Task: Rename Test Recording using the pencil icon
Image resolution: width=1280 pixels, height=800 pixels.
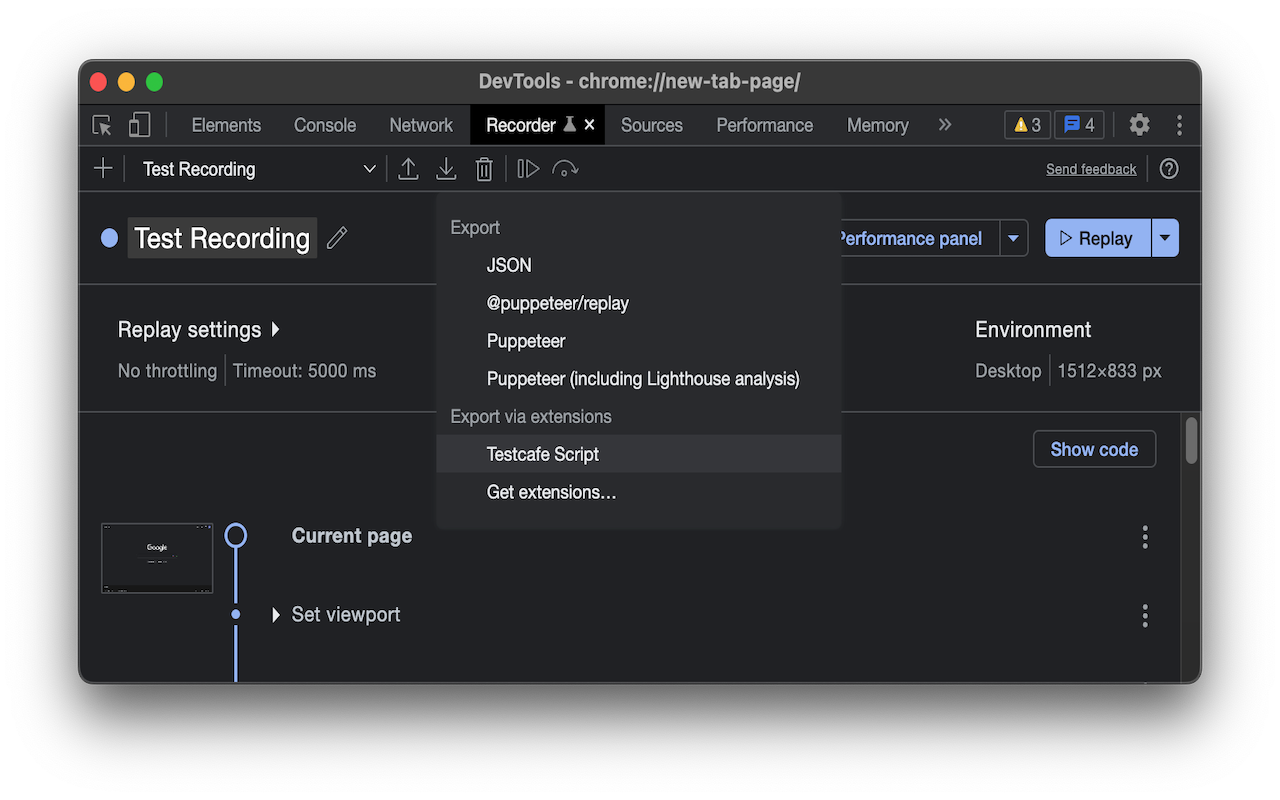Action: point(336,238)
